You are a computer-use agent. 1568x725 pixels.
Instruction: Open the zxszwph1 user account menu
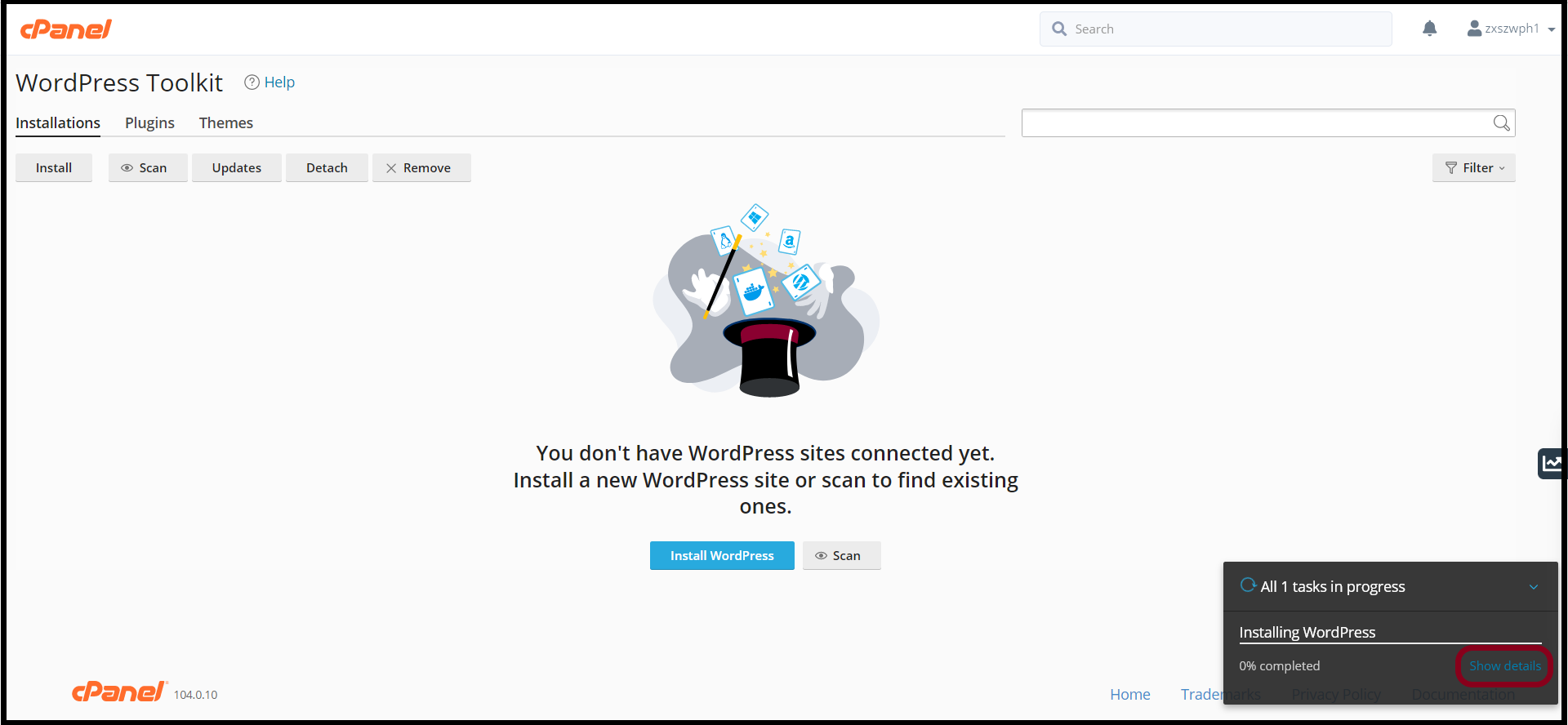pos(1511,29)
